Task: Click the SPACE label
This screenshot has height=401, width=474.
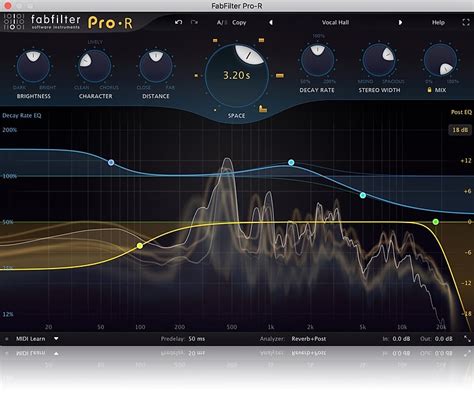Action: (x=236, y=116)
